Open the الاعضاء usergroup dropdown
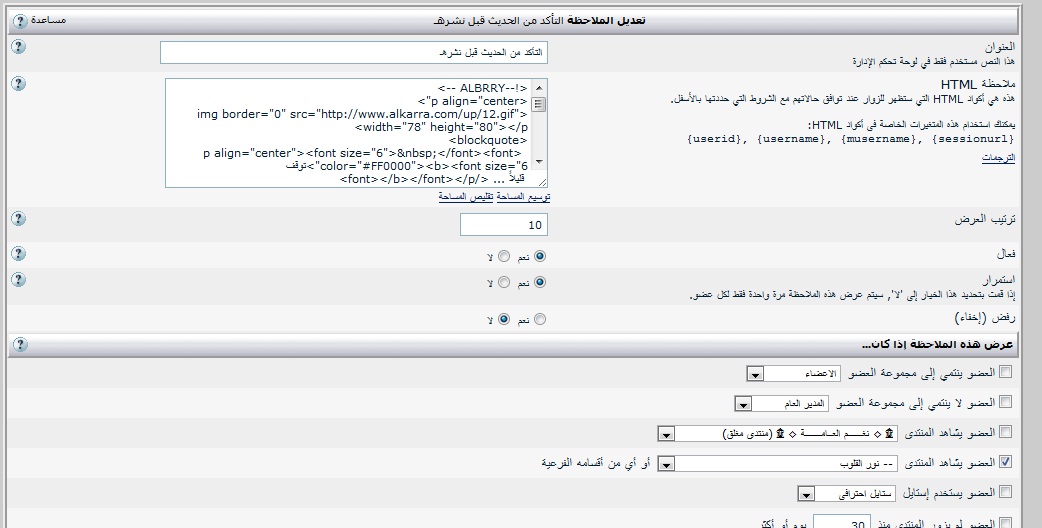1042x528 pixels. 755,373
